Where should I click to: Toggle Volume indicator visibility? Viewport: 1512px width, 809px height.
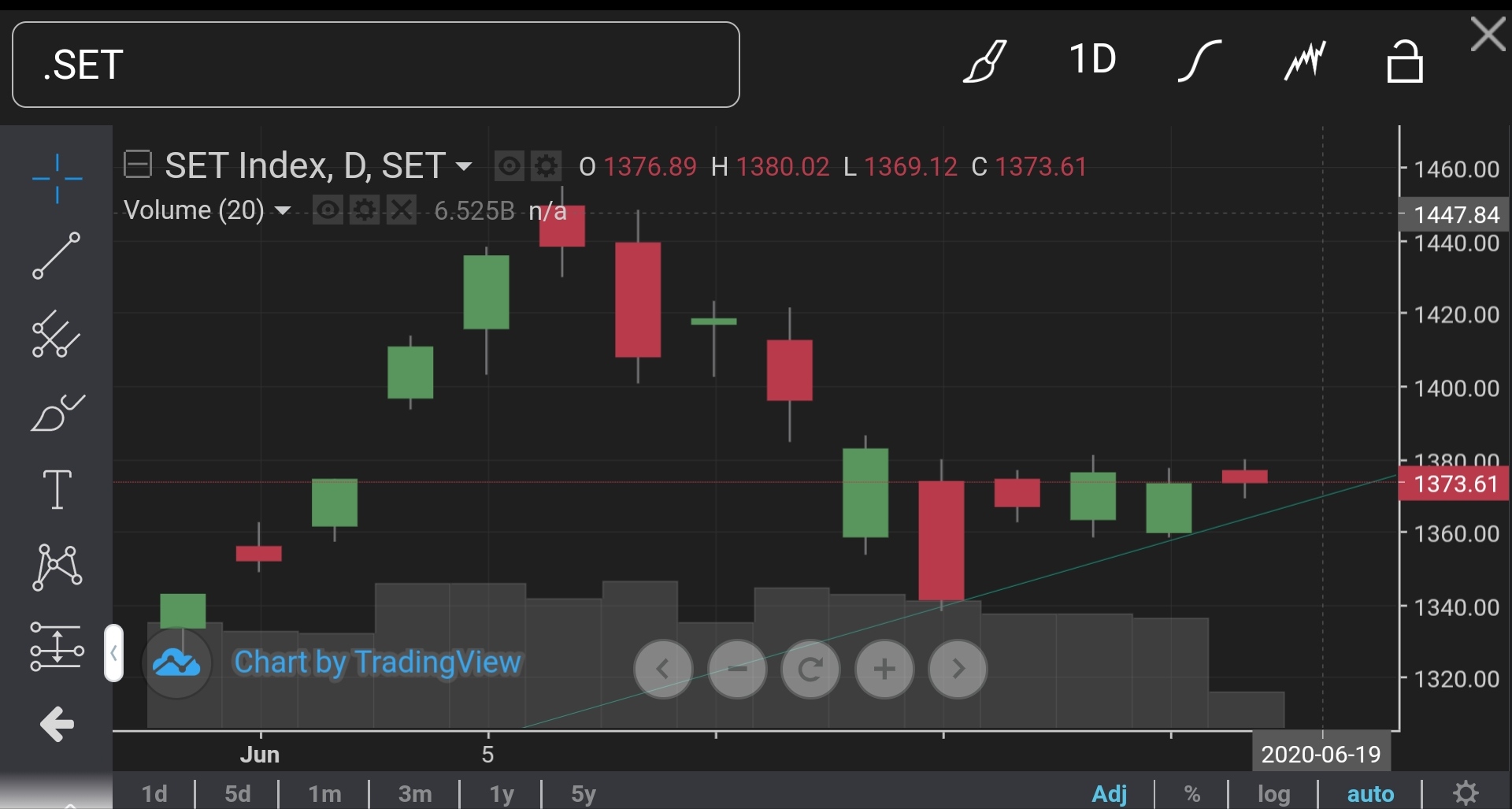(x=328, y=210)
